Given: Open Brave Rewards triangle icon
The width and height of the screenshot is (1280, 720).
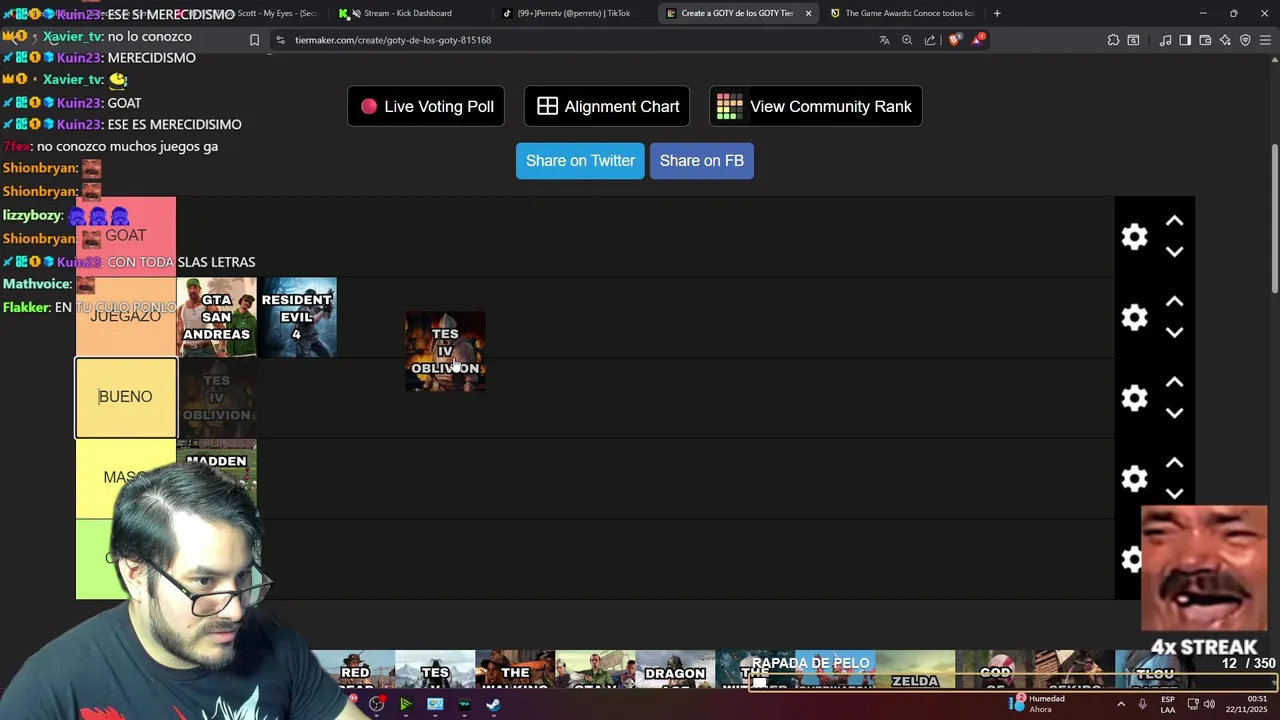Looking at the screenshot, I should [979, 40].
